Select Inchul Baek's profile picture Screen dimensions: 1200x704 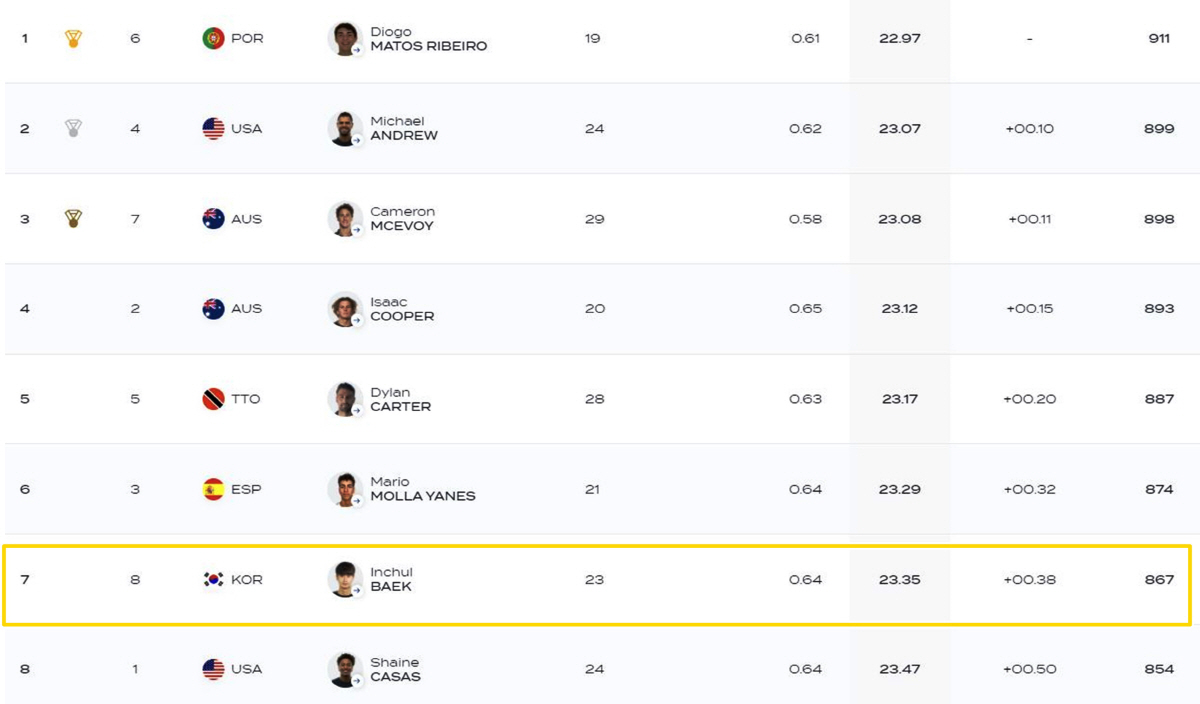(x=345, y=580)
